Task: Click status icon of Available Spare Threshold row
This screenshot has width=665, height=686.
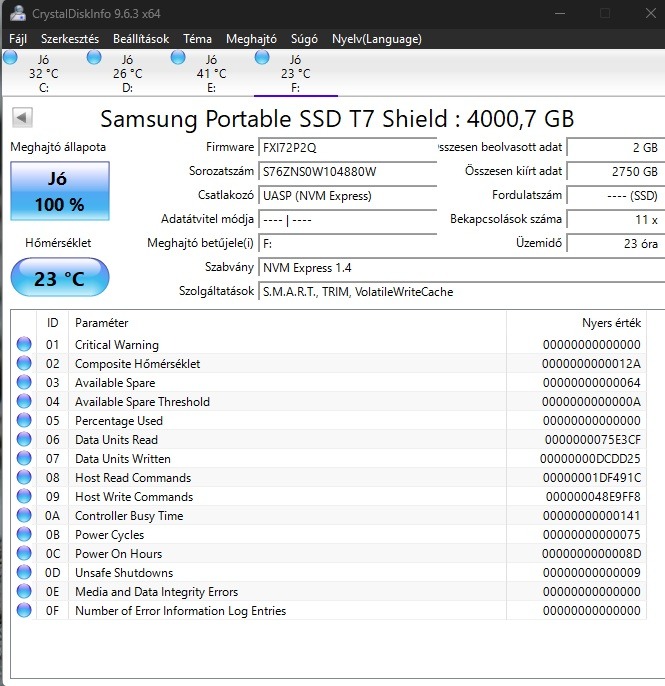Action: [x=24, y=401]
